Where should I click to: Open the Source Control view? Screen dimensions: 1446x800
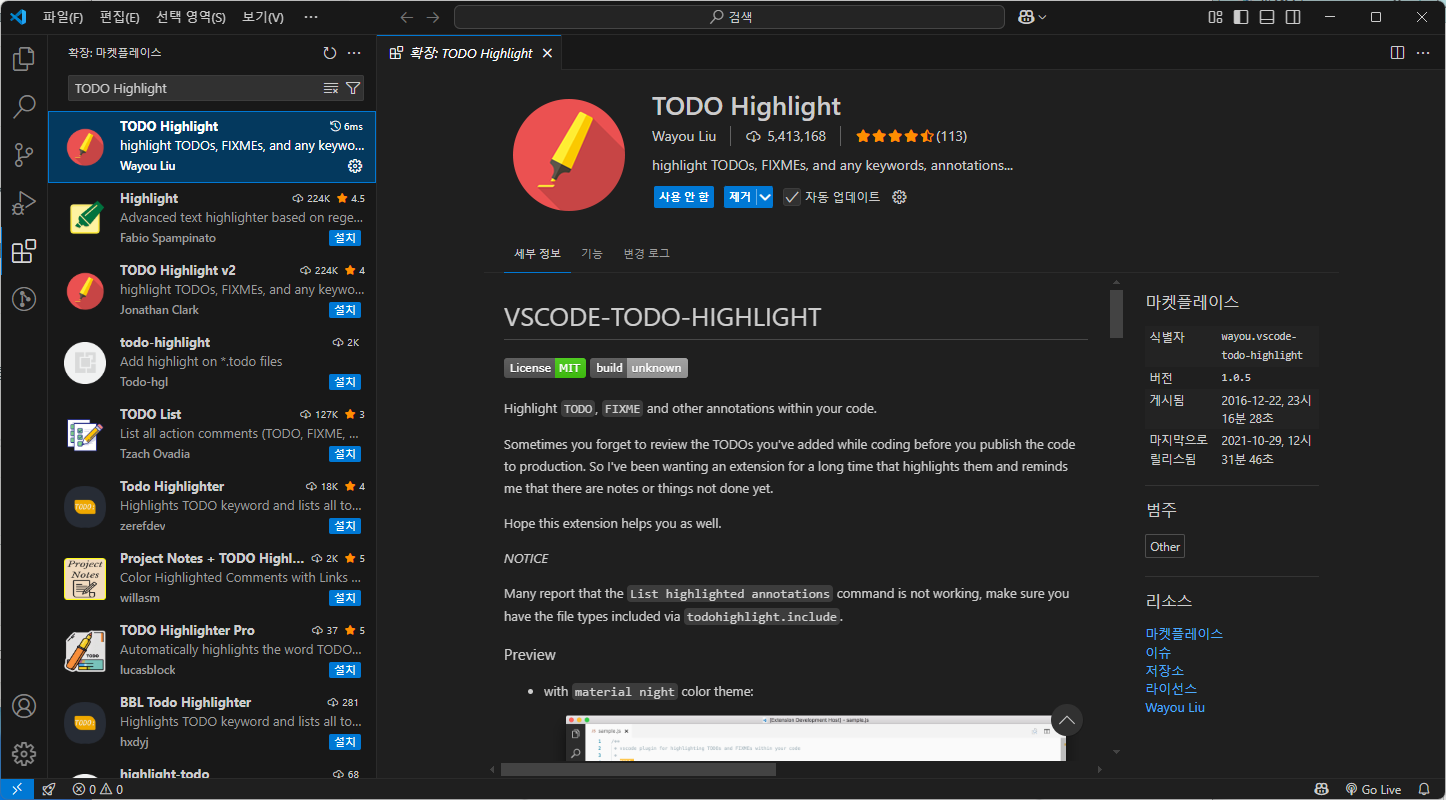tap(24, 154)
